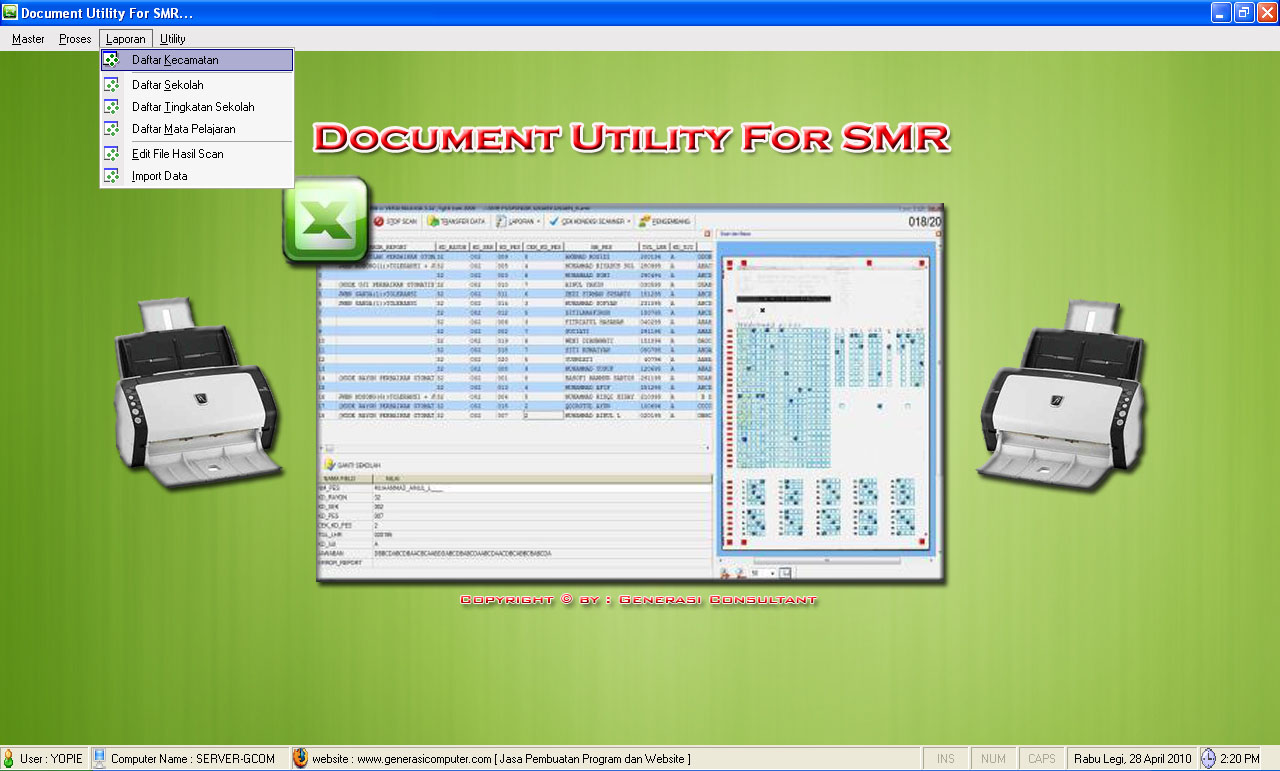1280x771 pixels.
Task: Select Daftar Tingkatan Sekolah
Action: (x=193, y=107)
